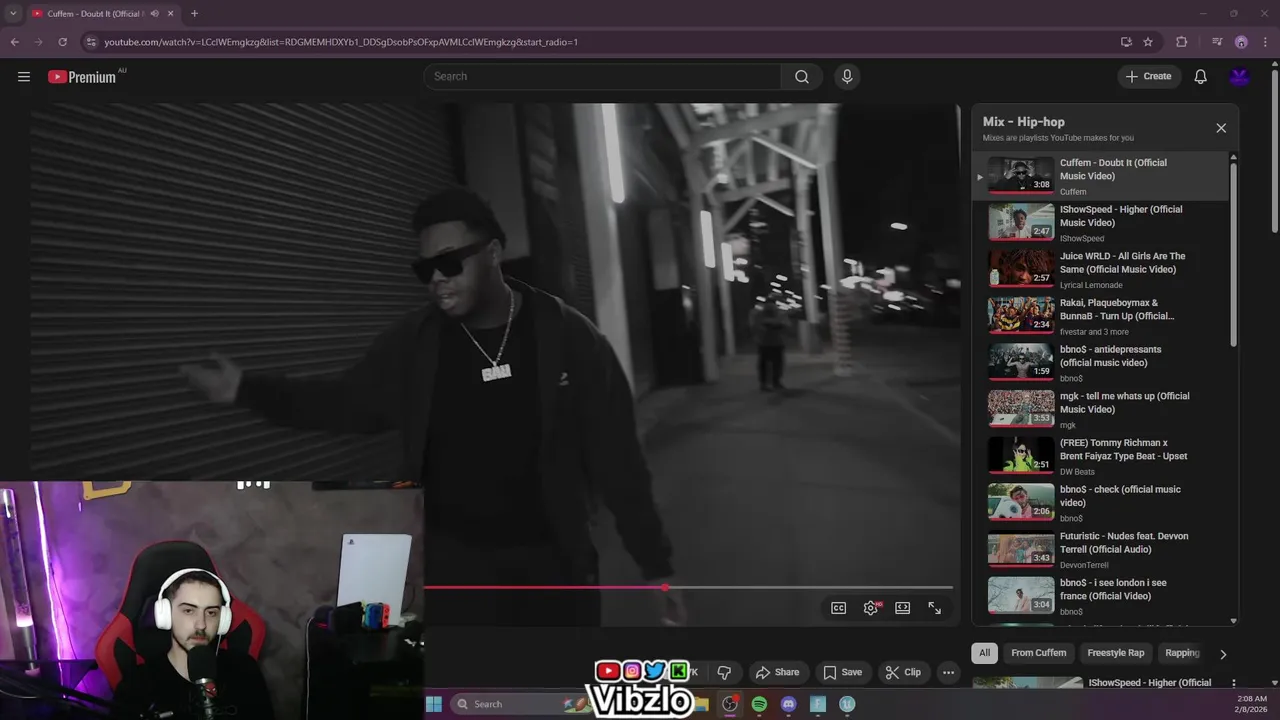This screenshot has width=1280, height=720.
Task: Open Discord from the taskbar
Action: coord(788,704)
